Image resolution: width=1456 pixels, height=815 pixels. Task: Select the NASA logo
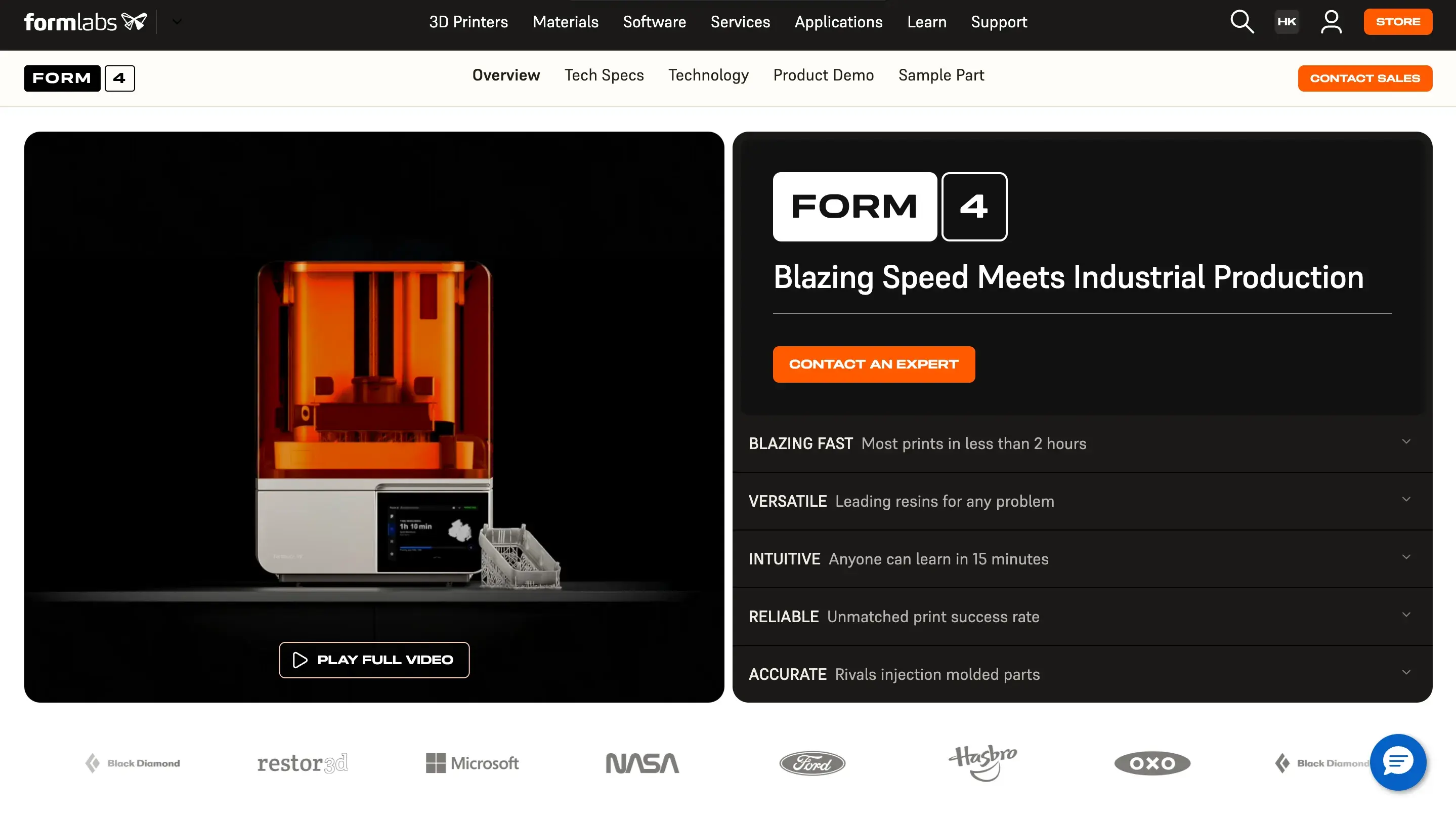pyautogui.click(x=642, y=763)
